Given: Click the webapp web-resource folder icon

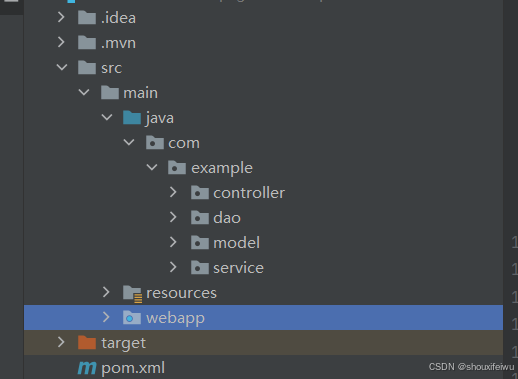Looking at the screenshot, I should (x=132, y=318).
